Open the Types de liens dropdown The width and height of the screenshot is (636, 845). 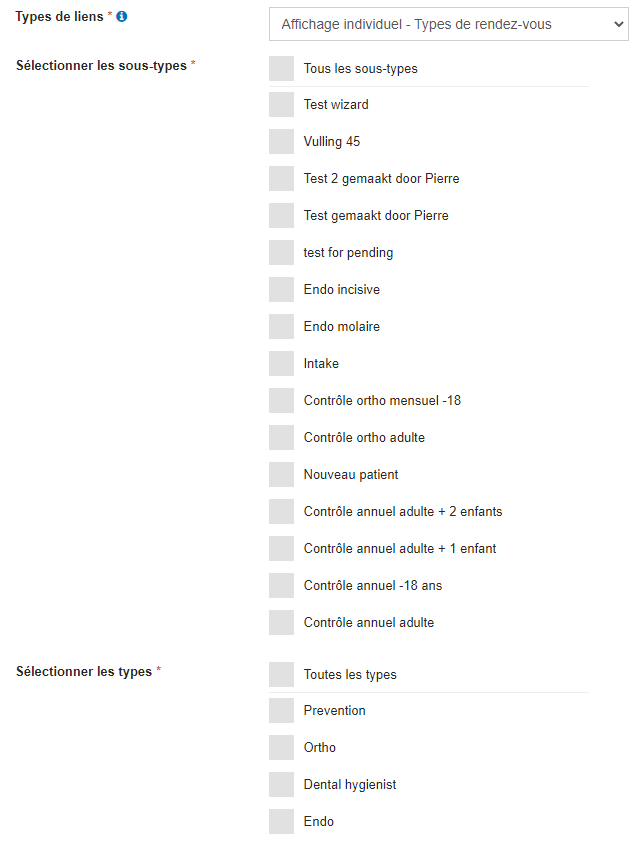click(448, 24)
